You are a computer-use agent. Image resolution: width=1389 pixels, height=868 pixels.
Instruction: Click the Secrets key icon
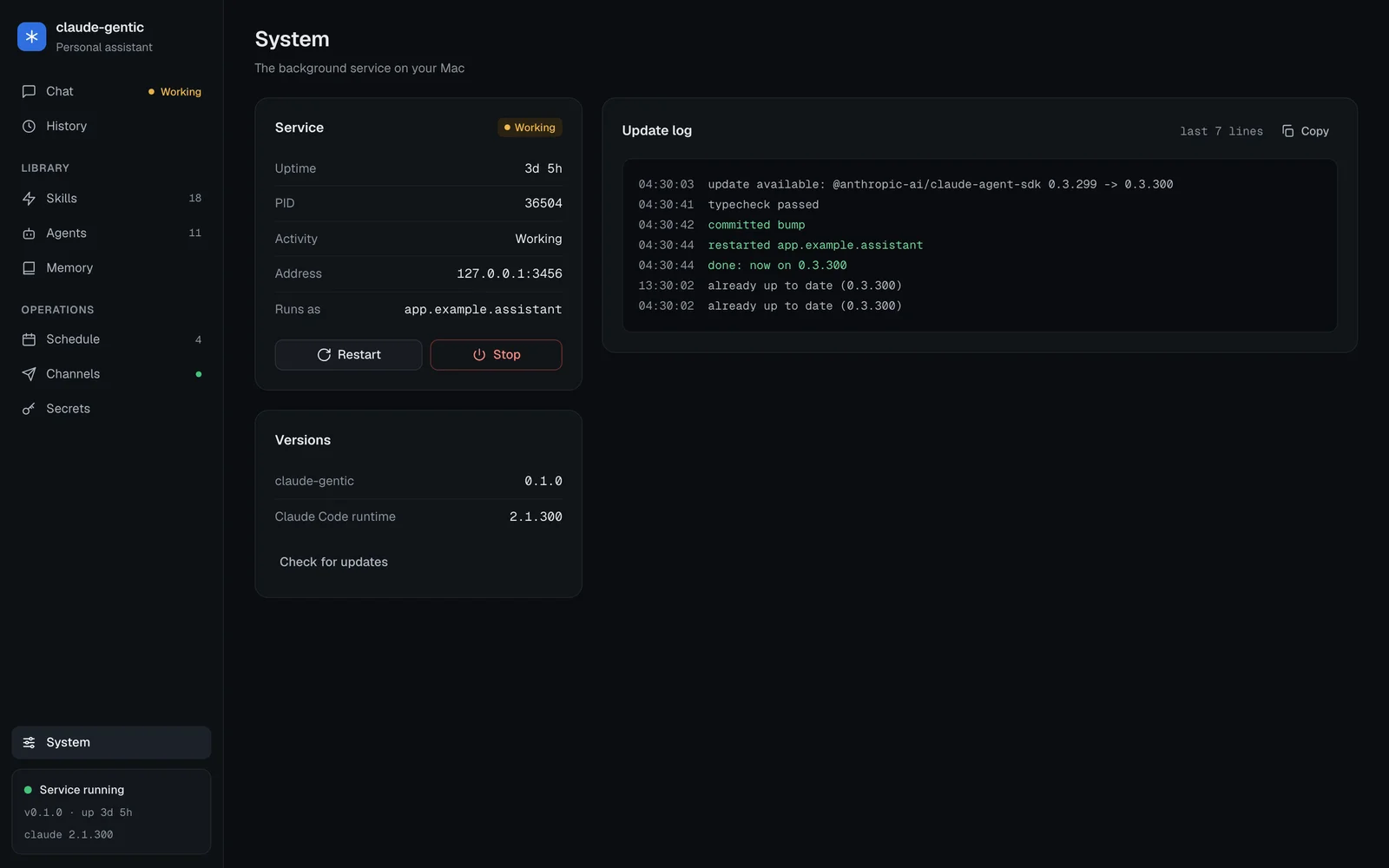29,409
